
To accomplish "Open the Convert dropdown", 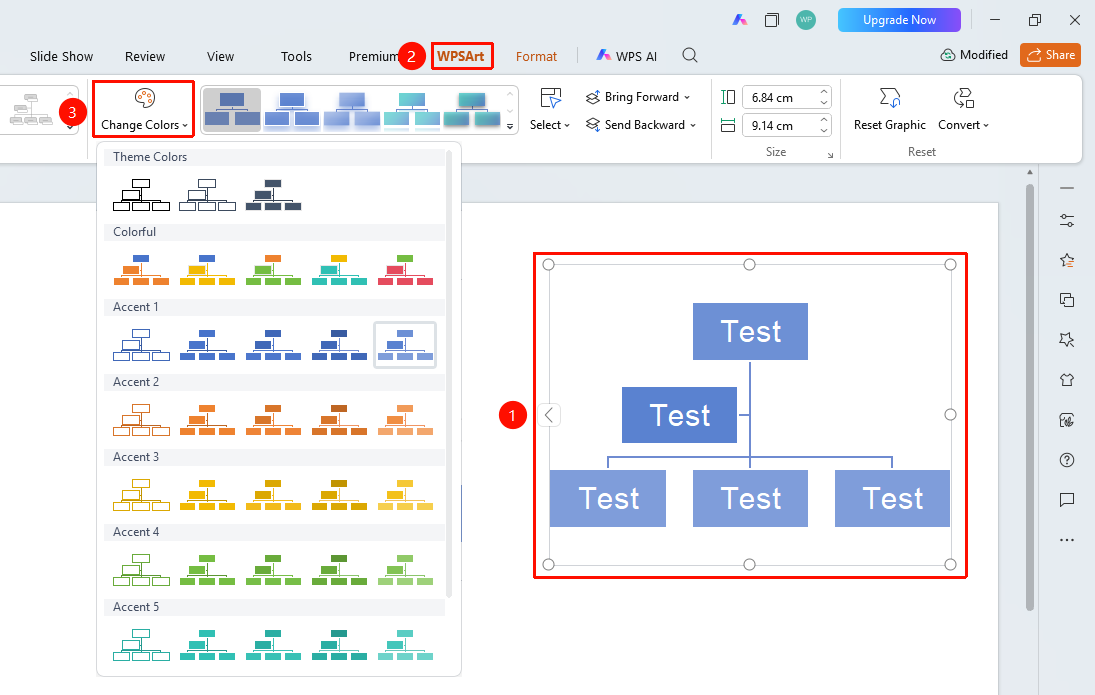I will [964, 110].
